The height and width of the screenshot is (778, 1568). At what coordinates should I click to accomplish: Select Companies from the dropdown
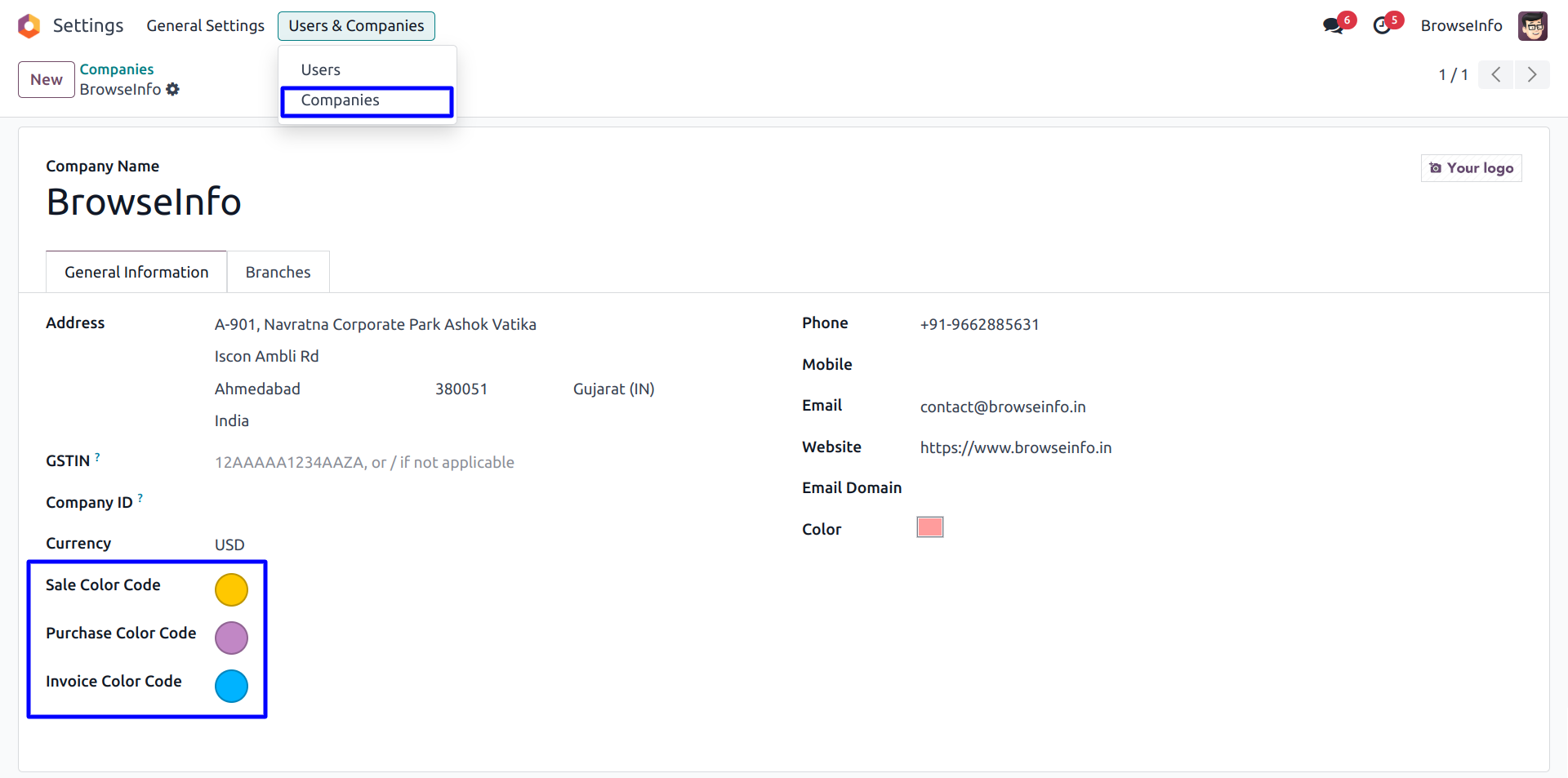click(x=367, y=101)
